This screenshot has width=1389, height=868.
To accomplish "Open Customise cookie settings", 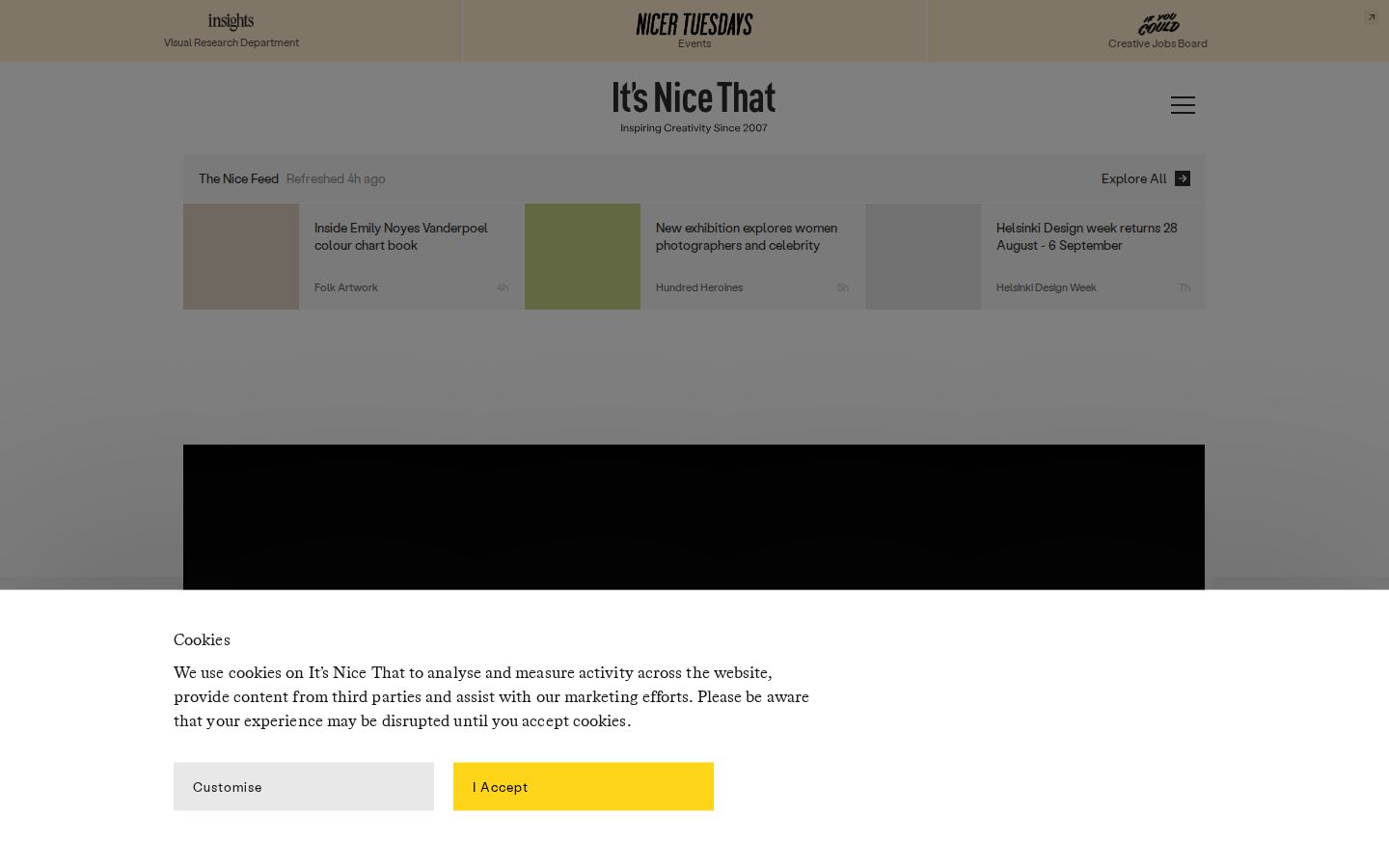I will point(304,787).
